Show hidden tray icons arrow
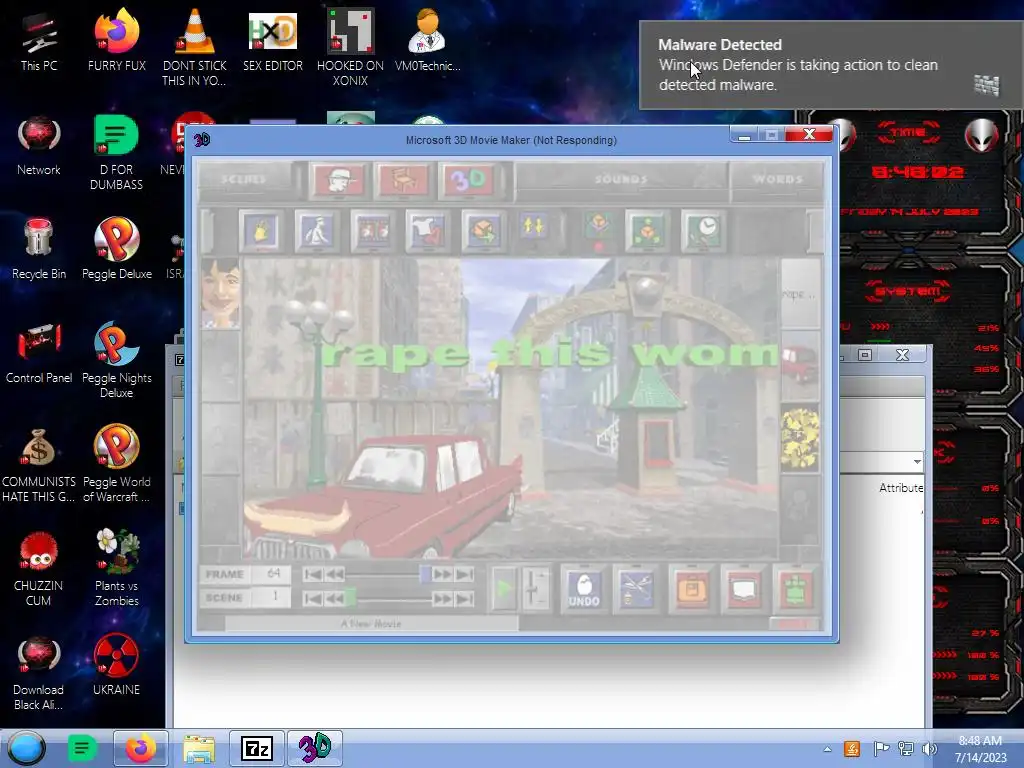This screenshot has height=768, width=1024. (827, 749)
